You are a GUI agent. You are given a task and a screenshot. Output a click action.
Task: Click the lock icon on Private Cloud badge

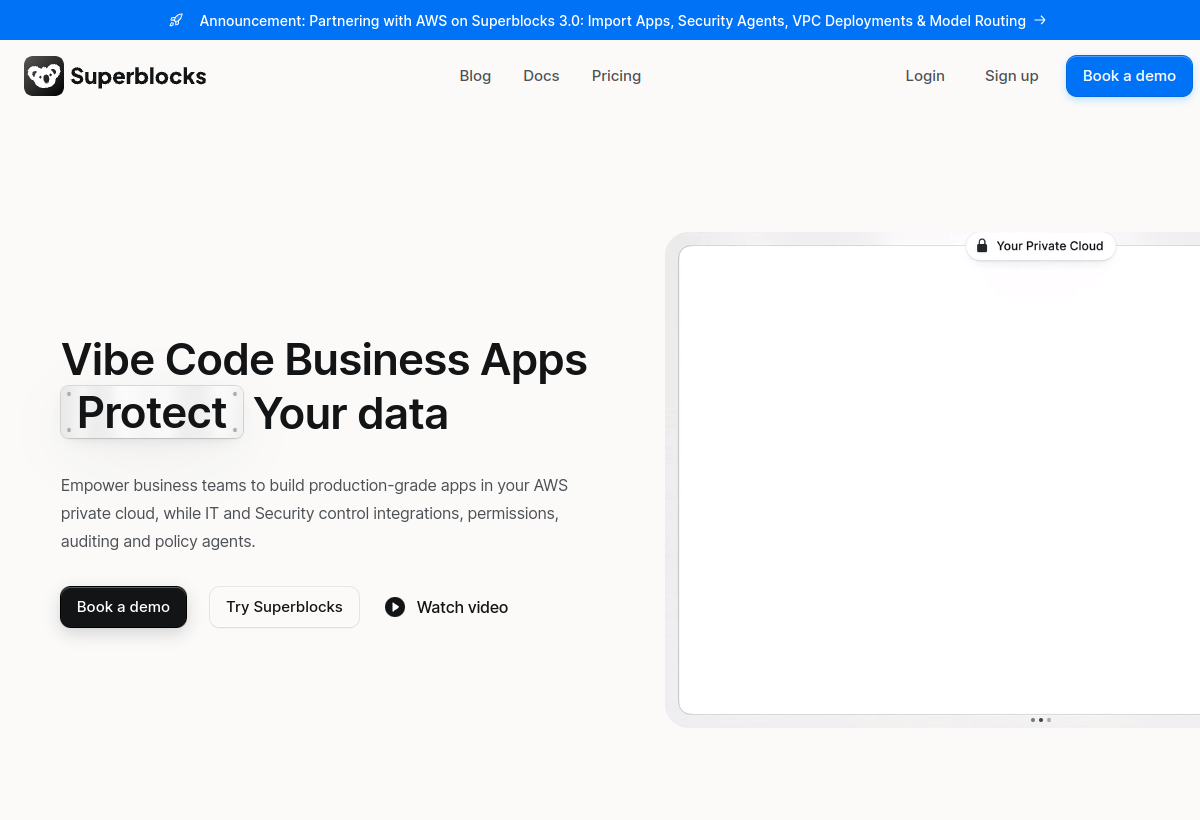(x=982, y=246)
